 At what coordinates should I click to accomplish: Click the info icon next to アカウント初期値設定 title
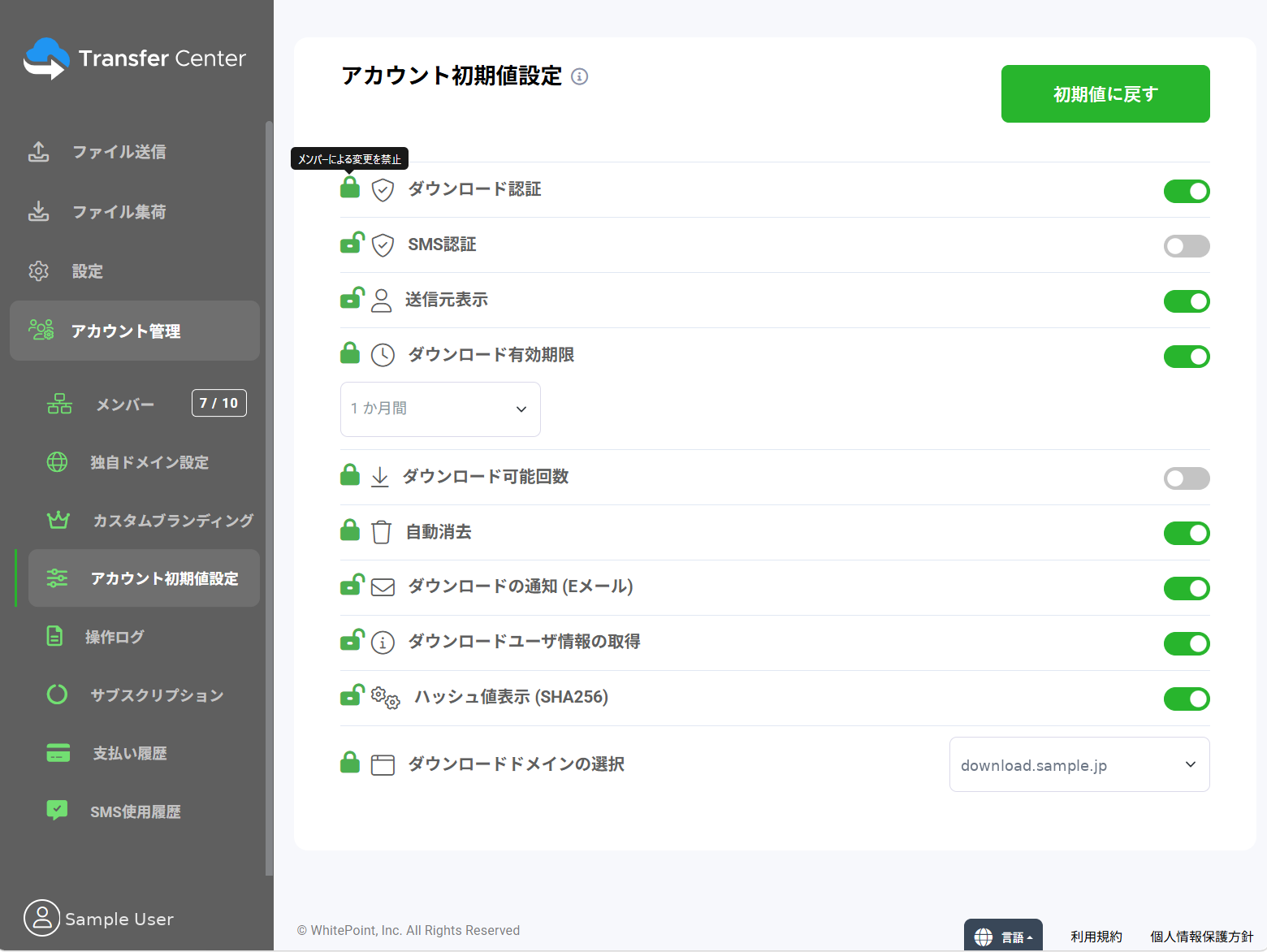pyautogui.click(x=579, y=76)
